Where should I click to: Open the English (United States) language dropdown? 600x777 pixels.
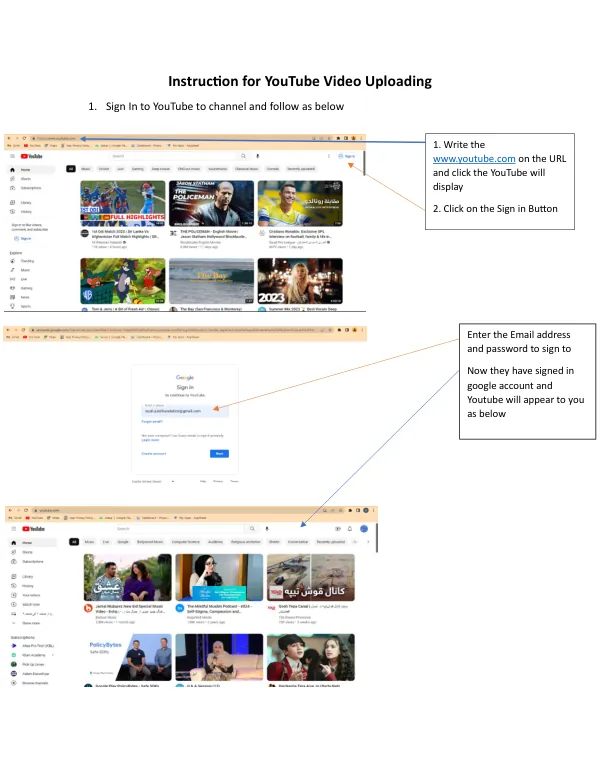point(153,481)
